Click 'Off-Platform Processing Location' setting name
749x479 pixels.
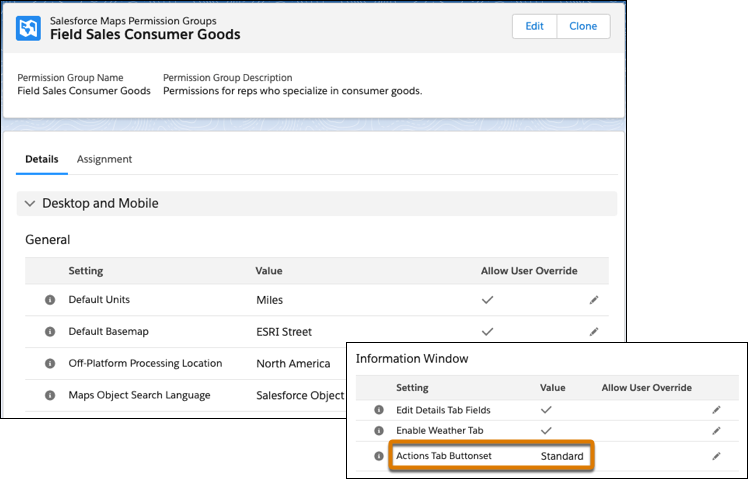(x=145, y=363)
